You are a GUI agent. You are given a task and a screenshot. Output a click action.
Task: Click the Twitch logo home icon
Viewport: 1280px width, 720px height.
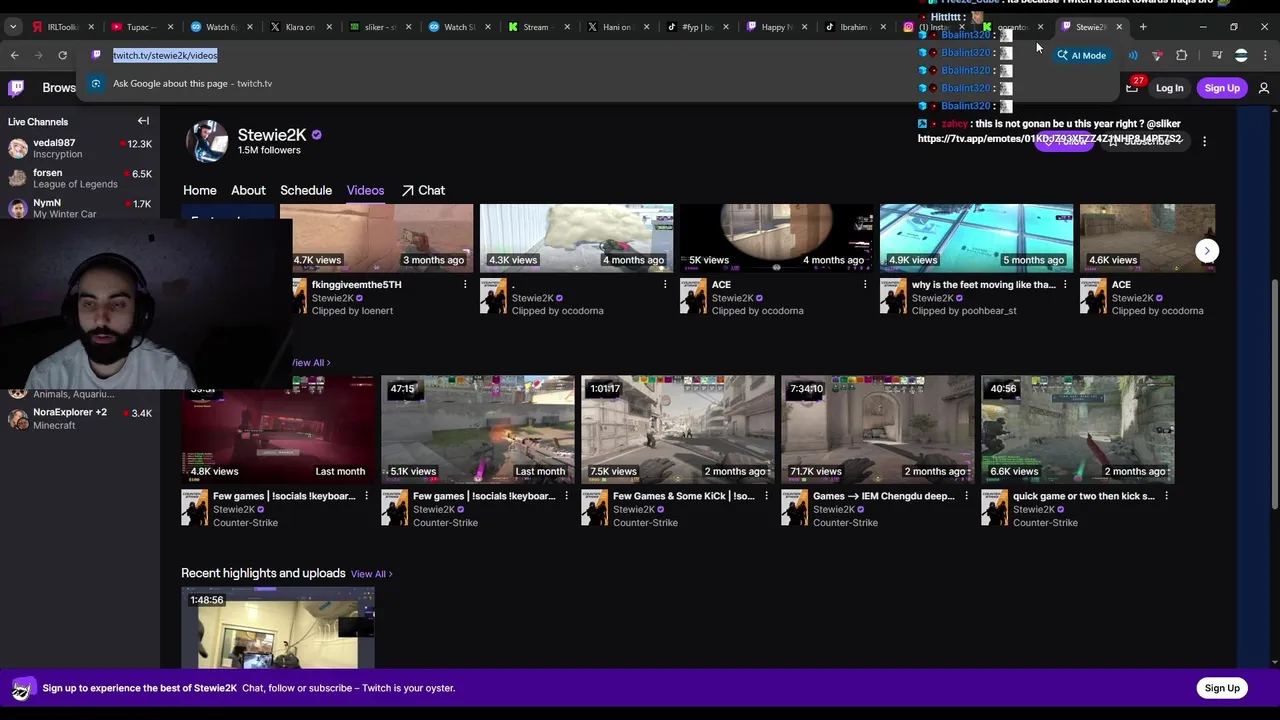16,88
